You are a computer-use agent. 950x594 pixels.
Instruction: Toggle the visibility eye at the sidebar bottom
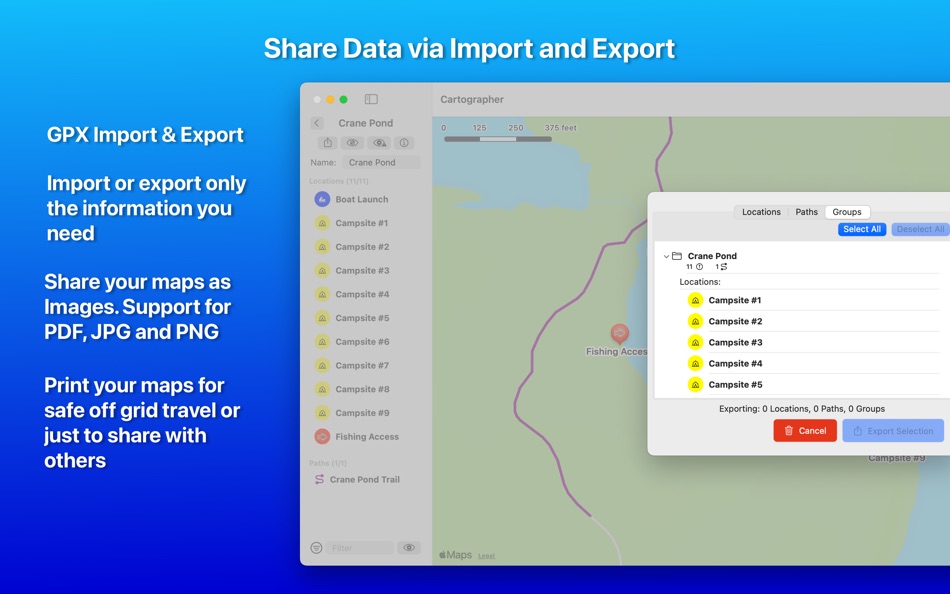[409, 547]
